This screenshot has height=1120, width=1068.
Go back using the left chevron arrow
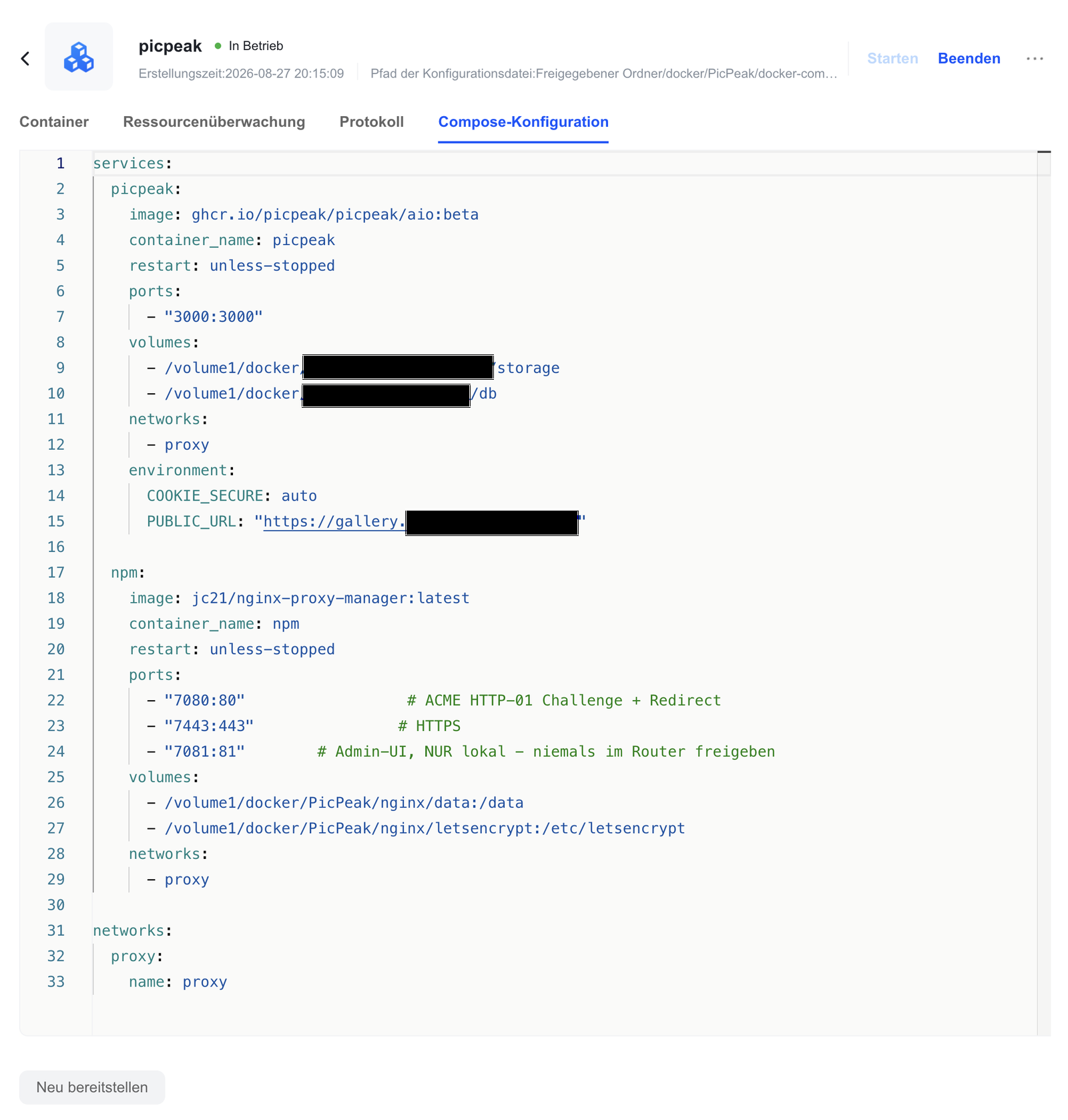click(25, 59)
